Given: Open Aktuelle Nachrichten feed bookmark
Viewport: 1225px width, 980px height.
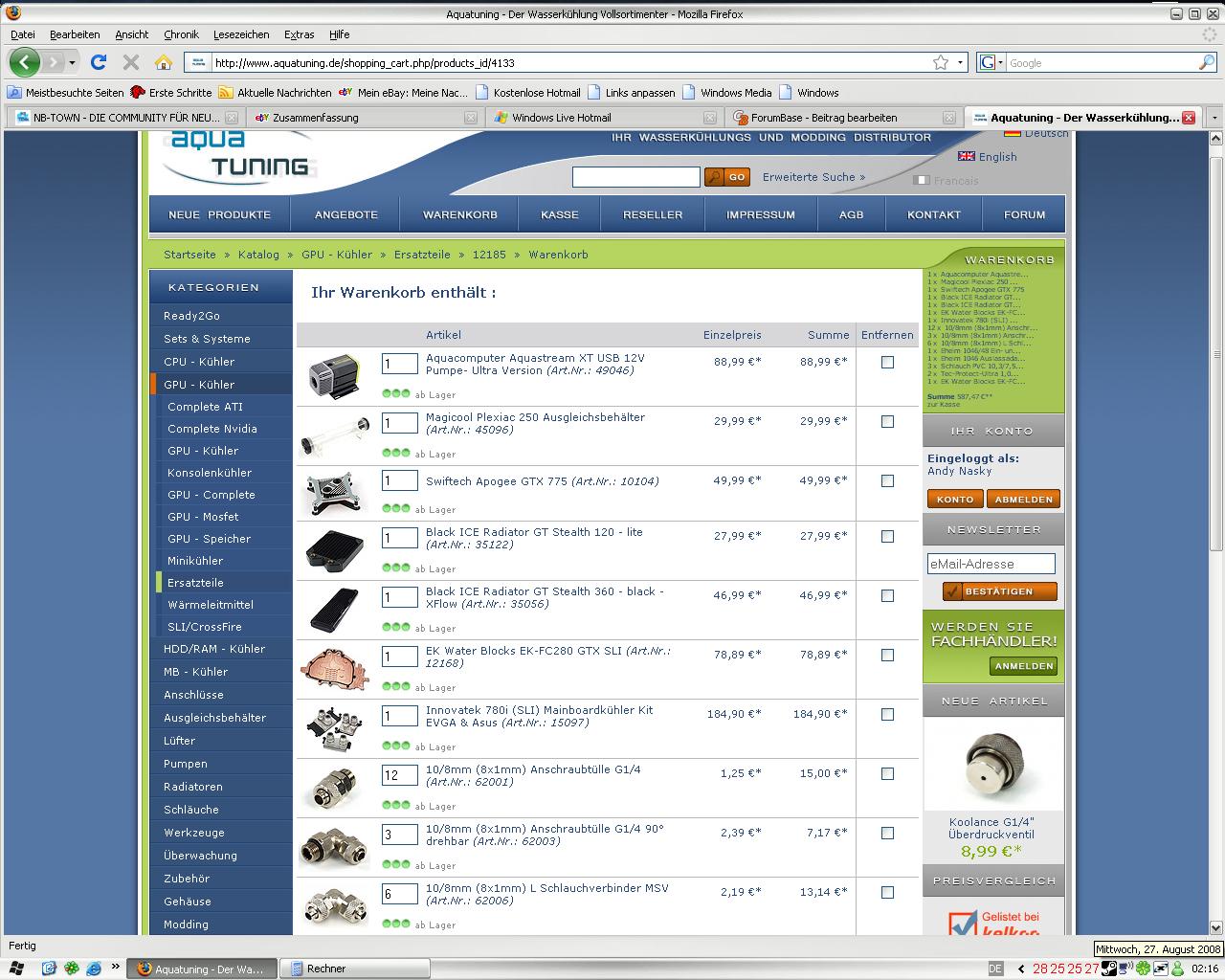Looking at the screenshot, I should 275,93.
